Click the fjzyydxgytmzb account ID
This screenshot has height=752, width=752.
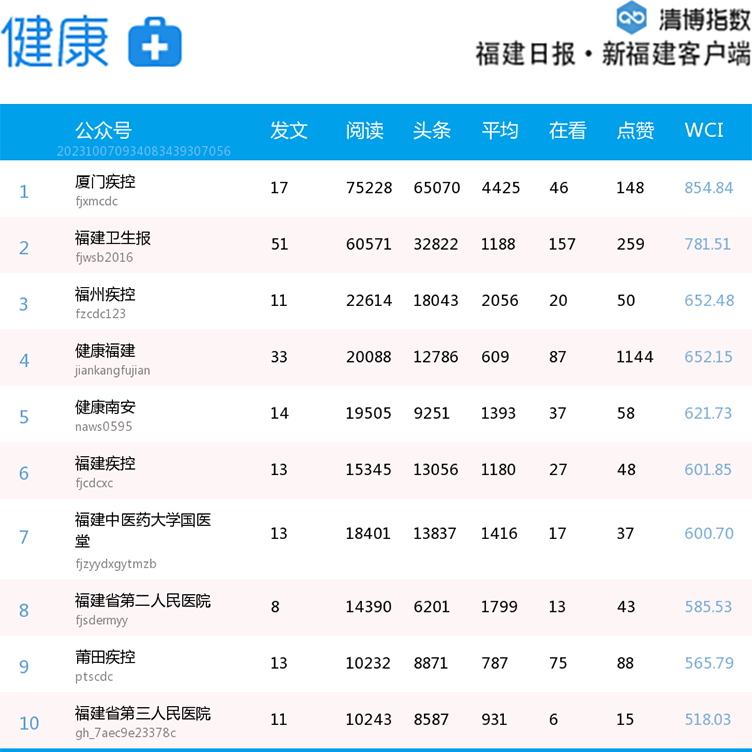pos(116,564)
